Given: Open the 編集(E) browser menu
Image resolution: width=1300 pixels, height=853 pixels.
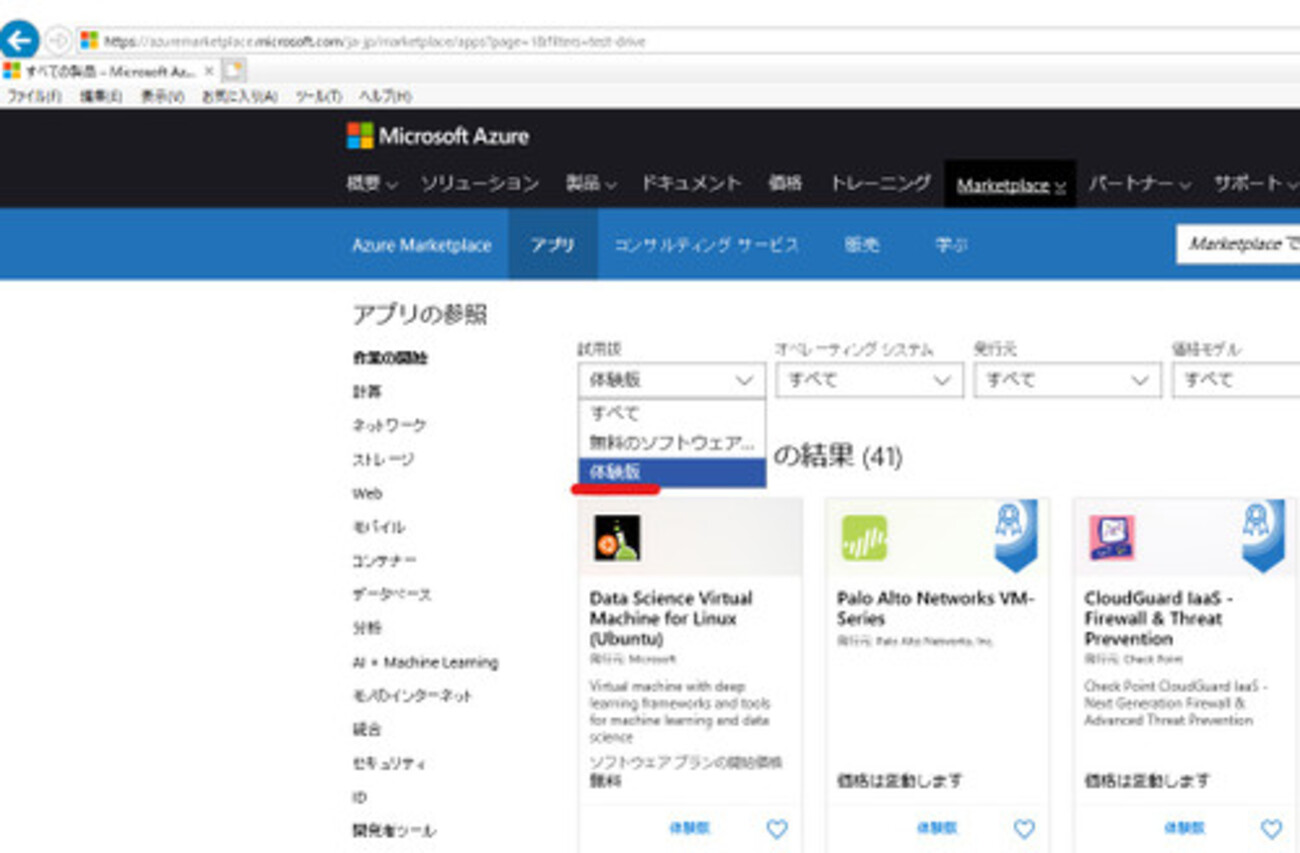Looking at the screenshot, I should pos(101,97).
